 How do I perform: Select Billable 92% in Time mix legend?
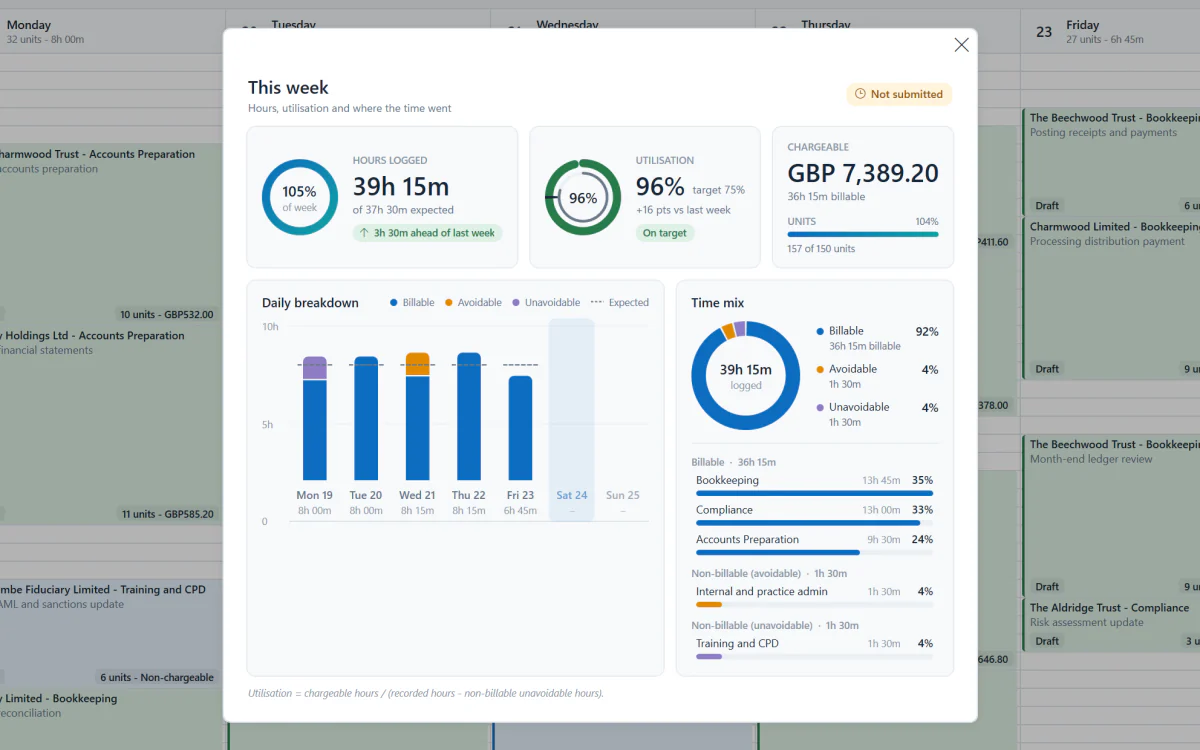tap(878, 338)
